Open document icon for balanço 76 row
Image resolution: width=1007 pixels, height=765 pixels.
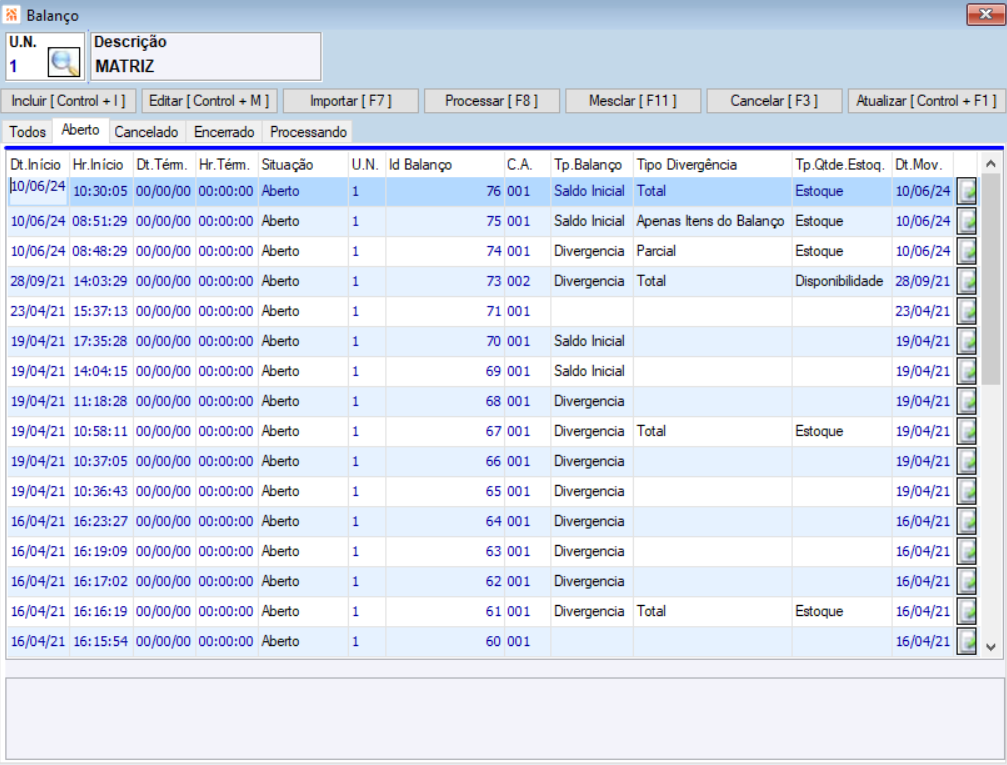966,192
